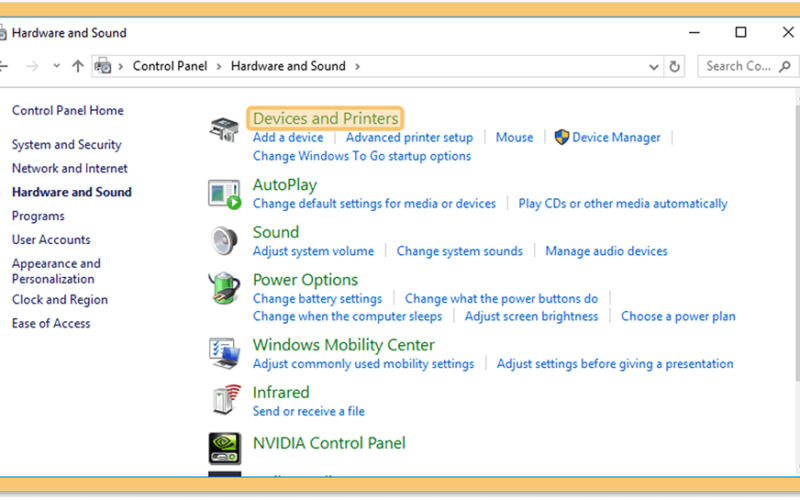The width and height of the screenshot is (800, 500).
Task: Click the refresh button in address bar
Action: click(x=674, y=66)
